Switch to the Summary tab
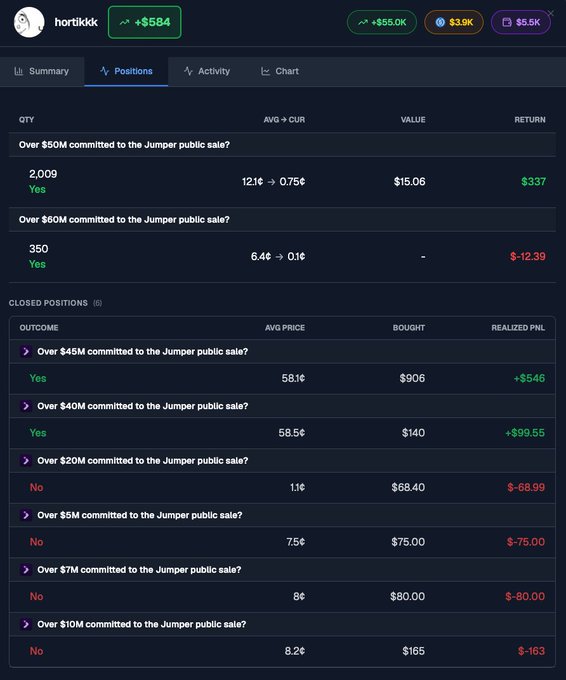 tap(42, 71)
